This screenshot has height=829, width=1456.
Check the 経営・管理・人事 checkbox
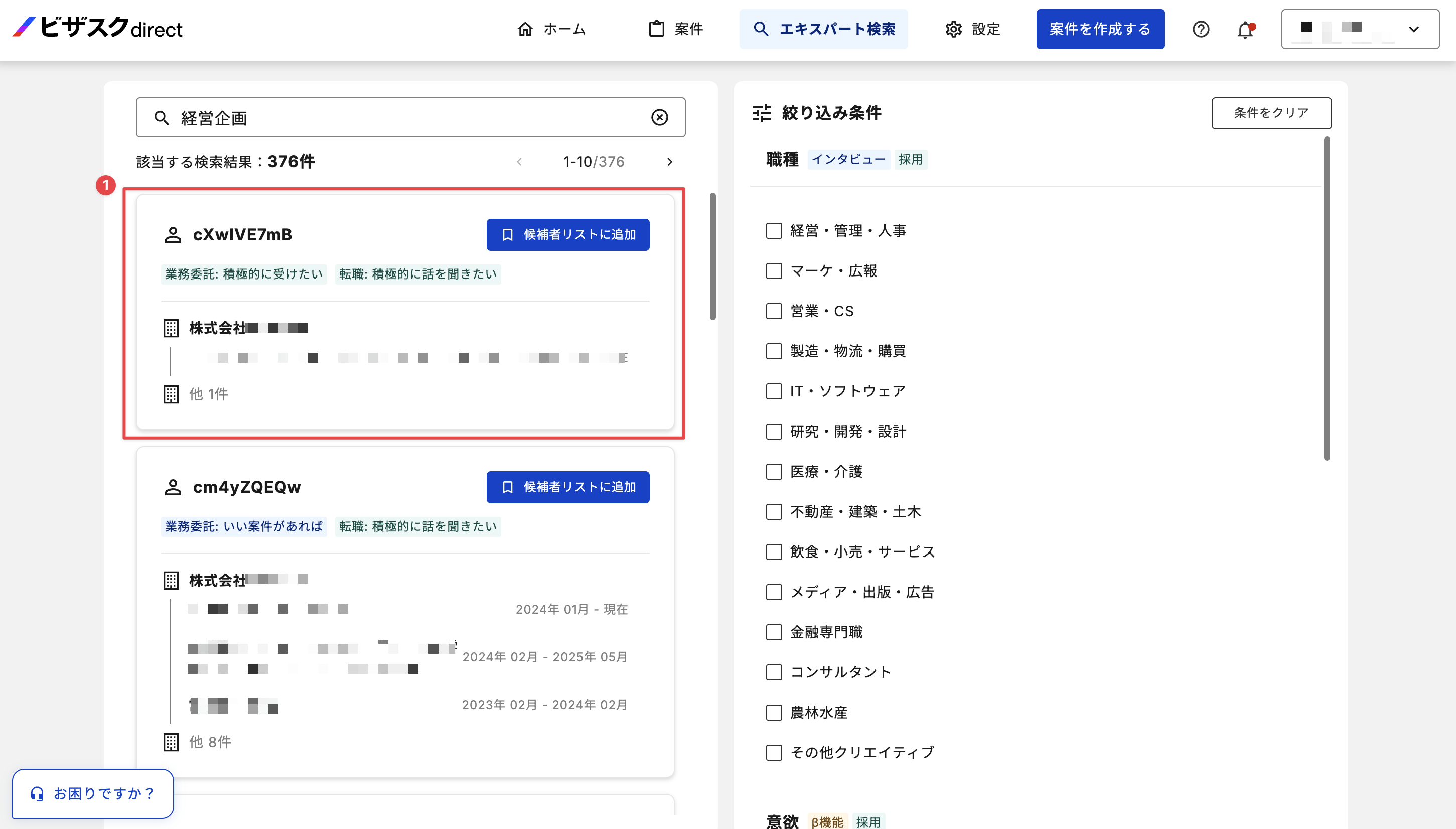point(774,231)
